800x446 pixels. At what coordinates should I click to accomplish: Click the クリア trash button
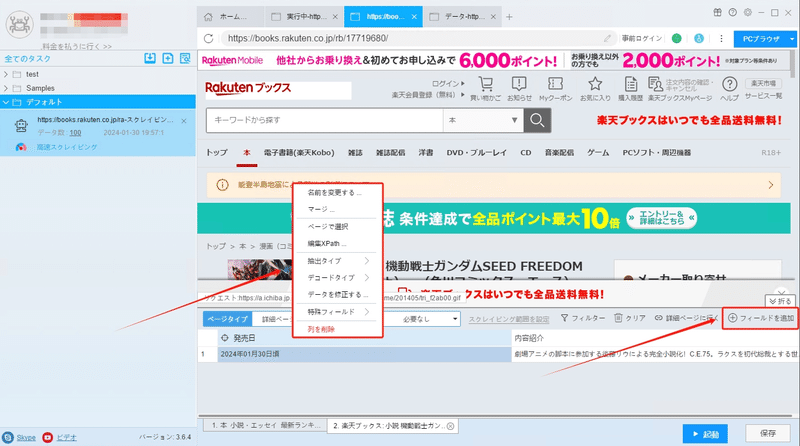point(630,318)
